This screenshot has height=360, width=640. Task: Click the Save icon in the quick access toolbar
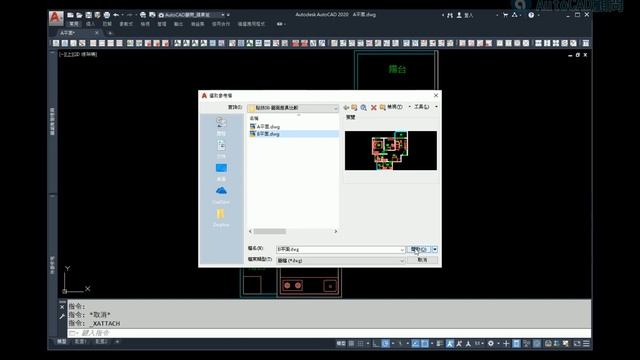pyautogui.click(x=88, y=15)
